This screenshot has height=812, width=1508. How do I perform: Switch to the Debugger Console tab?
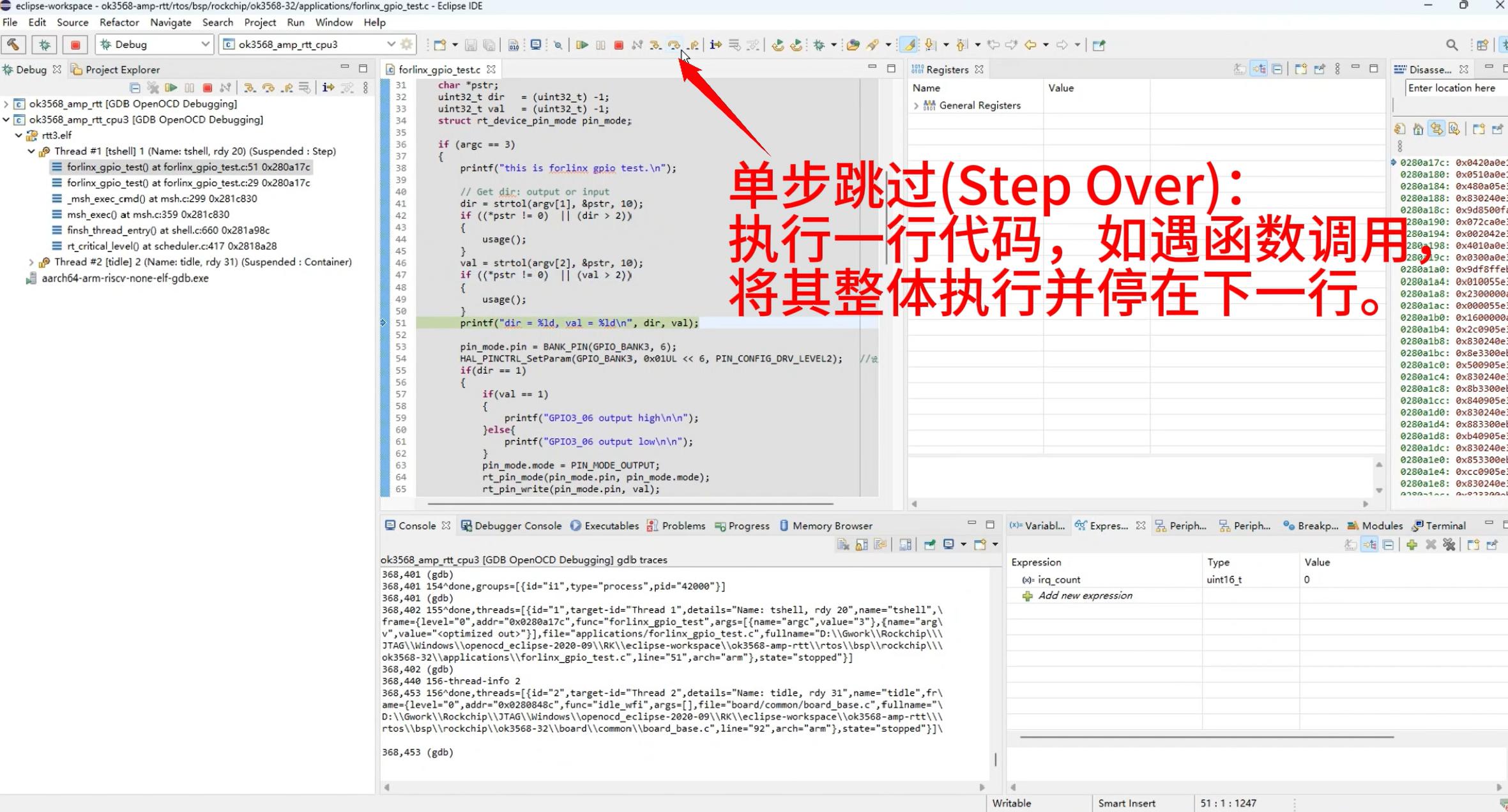511,525
